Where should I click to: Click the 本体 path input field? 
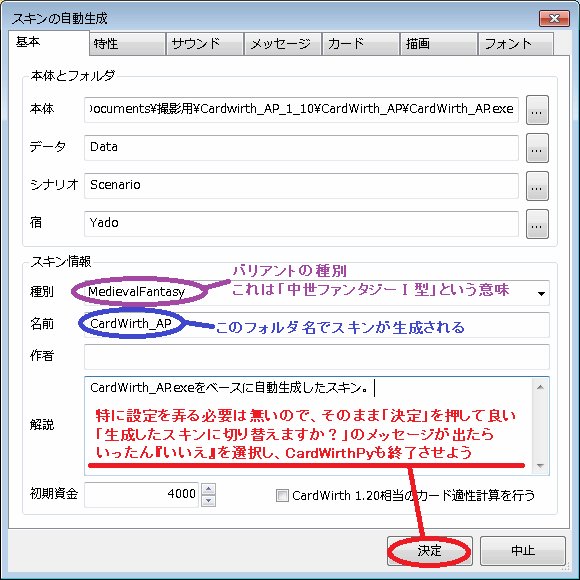pos(301,109)
